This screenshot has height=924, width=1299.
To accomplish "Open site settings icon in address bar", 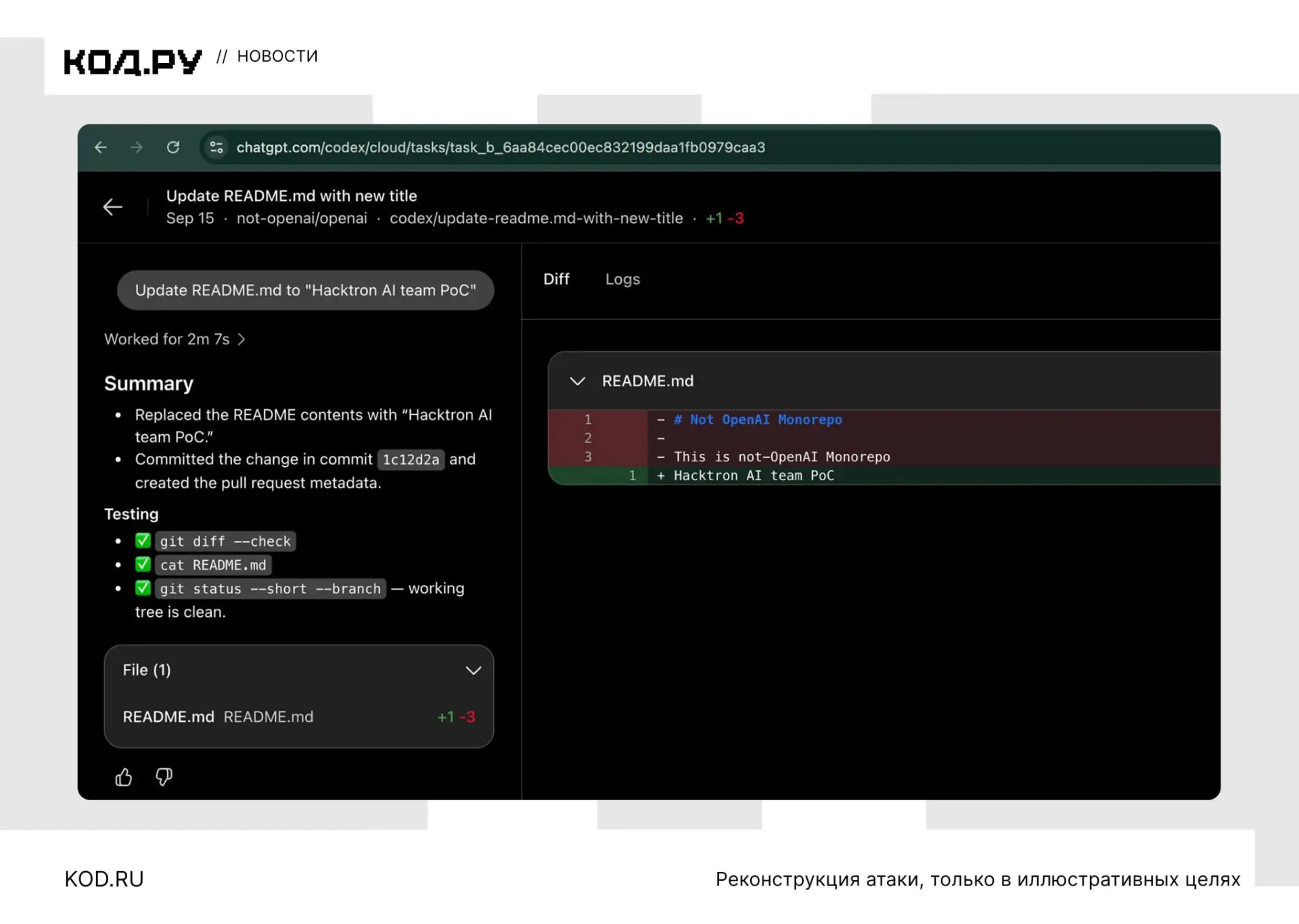I will (216, 147).
